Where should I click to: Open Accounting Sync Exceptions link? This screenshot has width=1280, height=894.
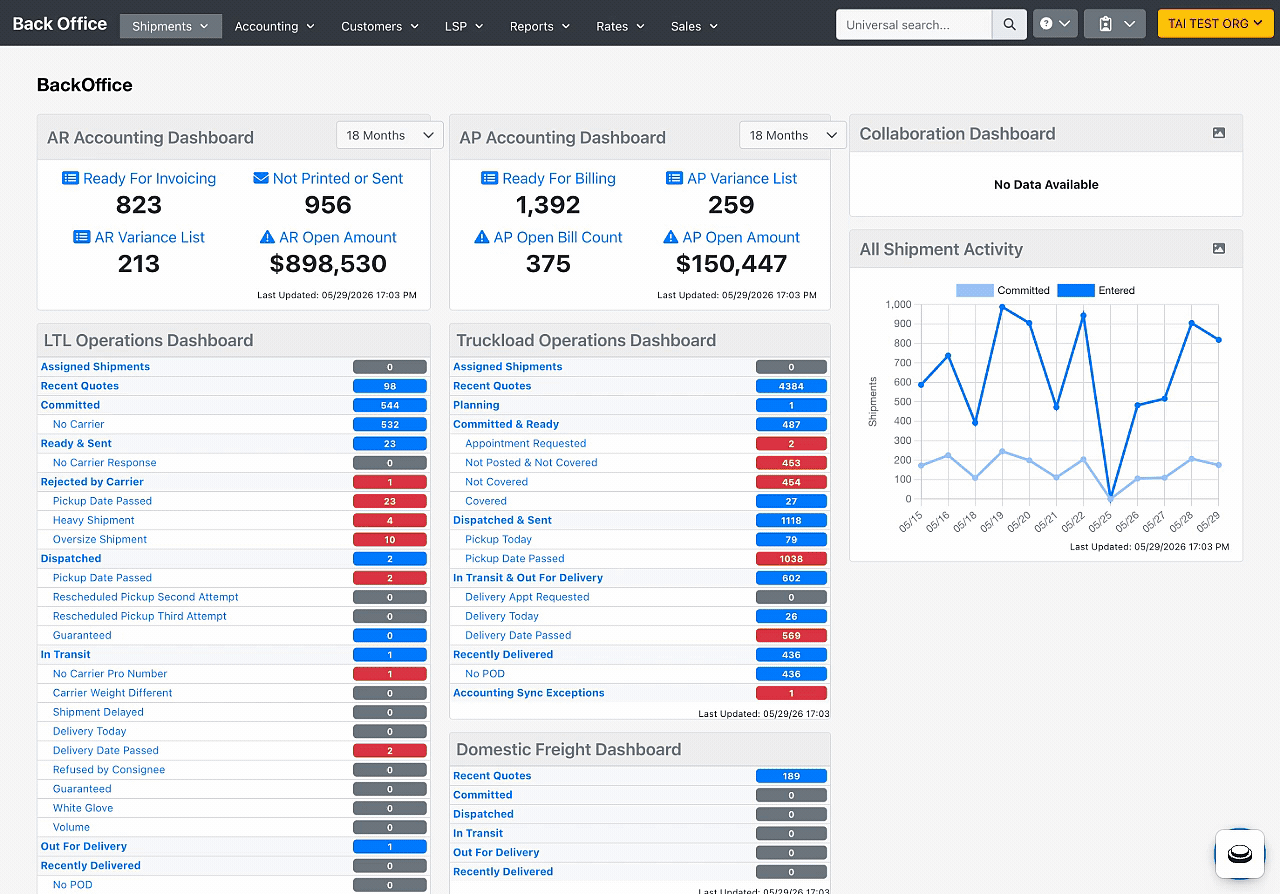coord(529,693)
